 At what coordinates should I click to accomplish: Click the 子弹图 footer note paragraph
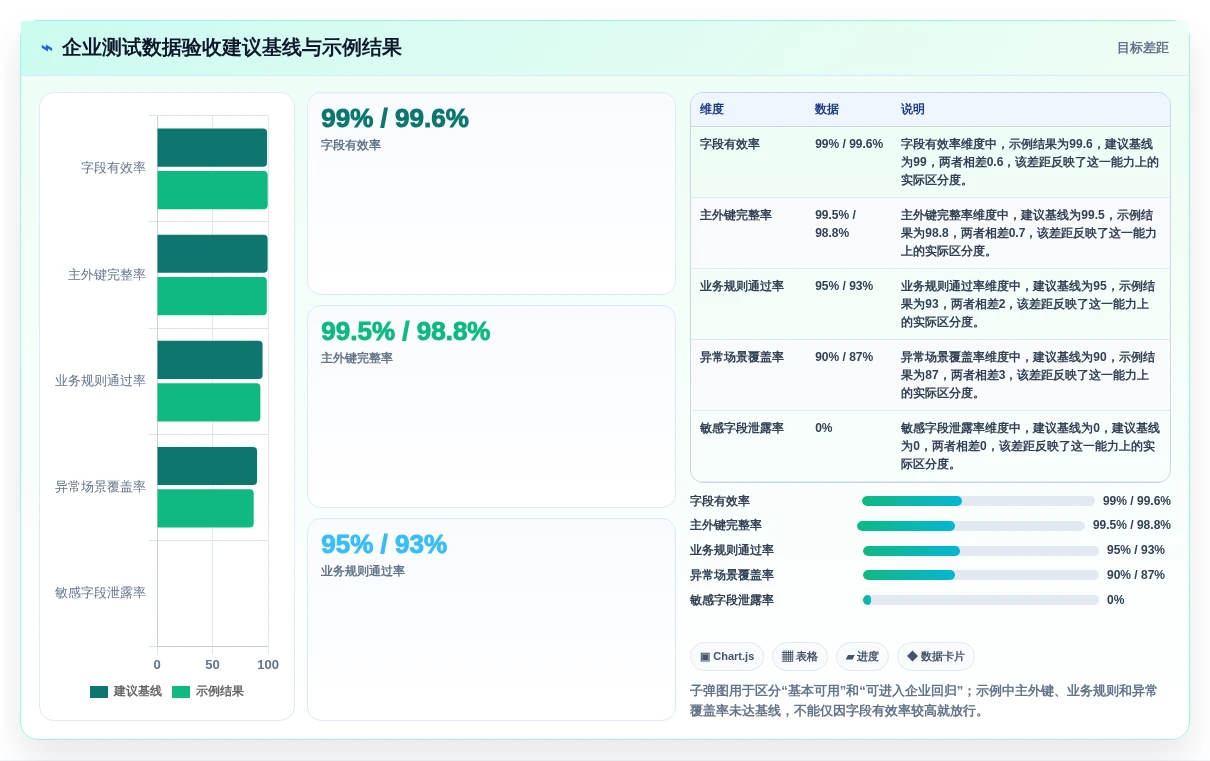[x=924, y=701]
